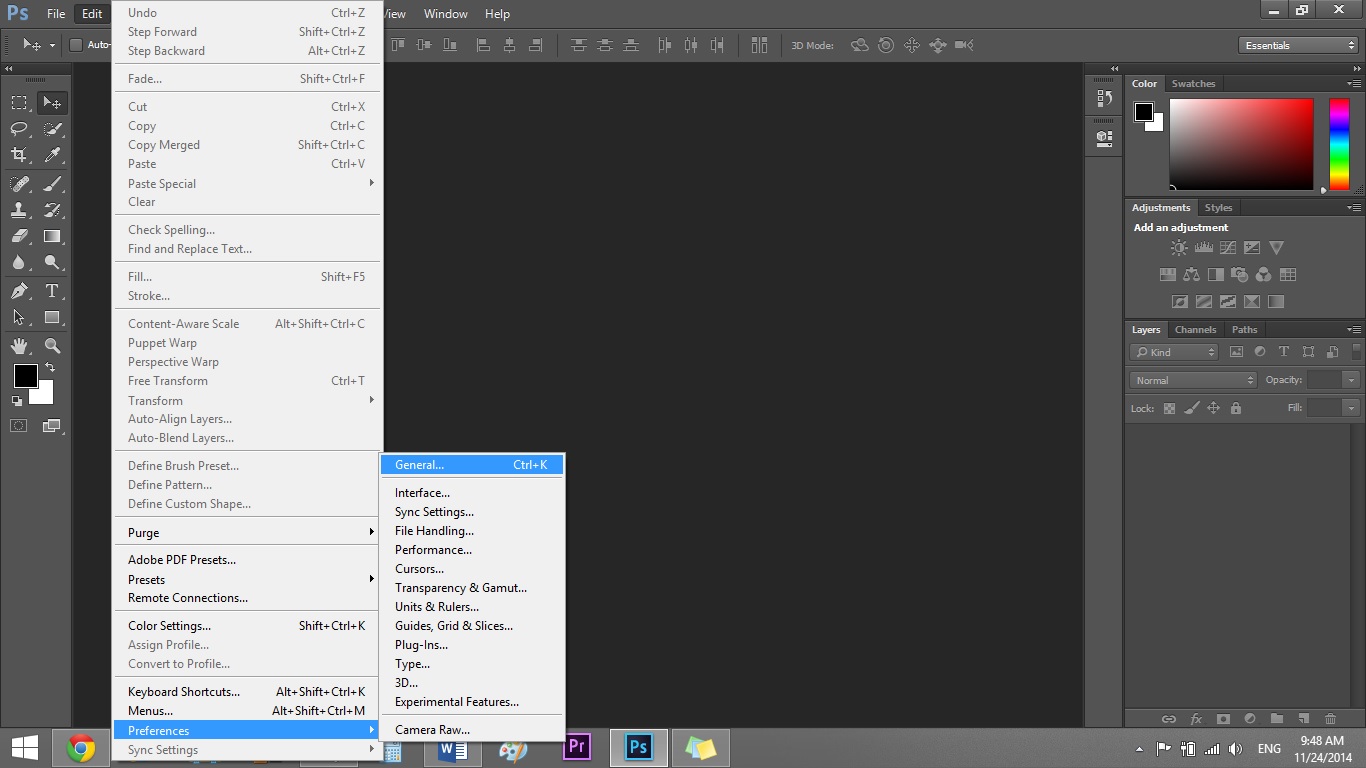Expand the Purge submenu

tap(247, 533)
